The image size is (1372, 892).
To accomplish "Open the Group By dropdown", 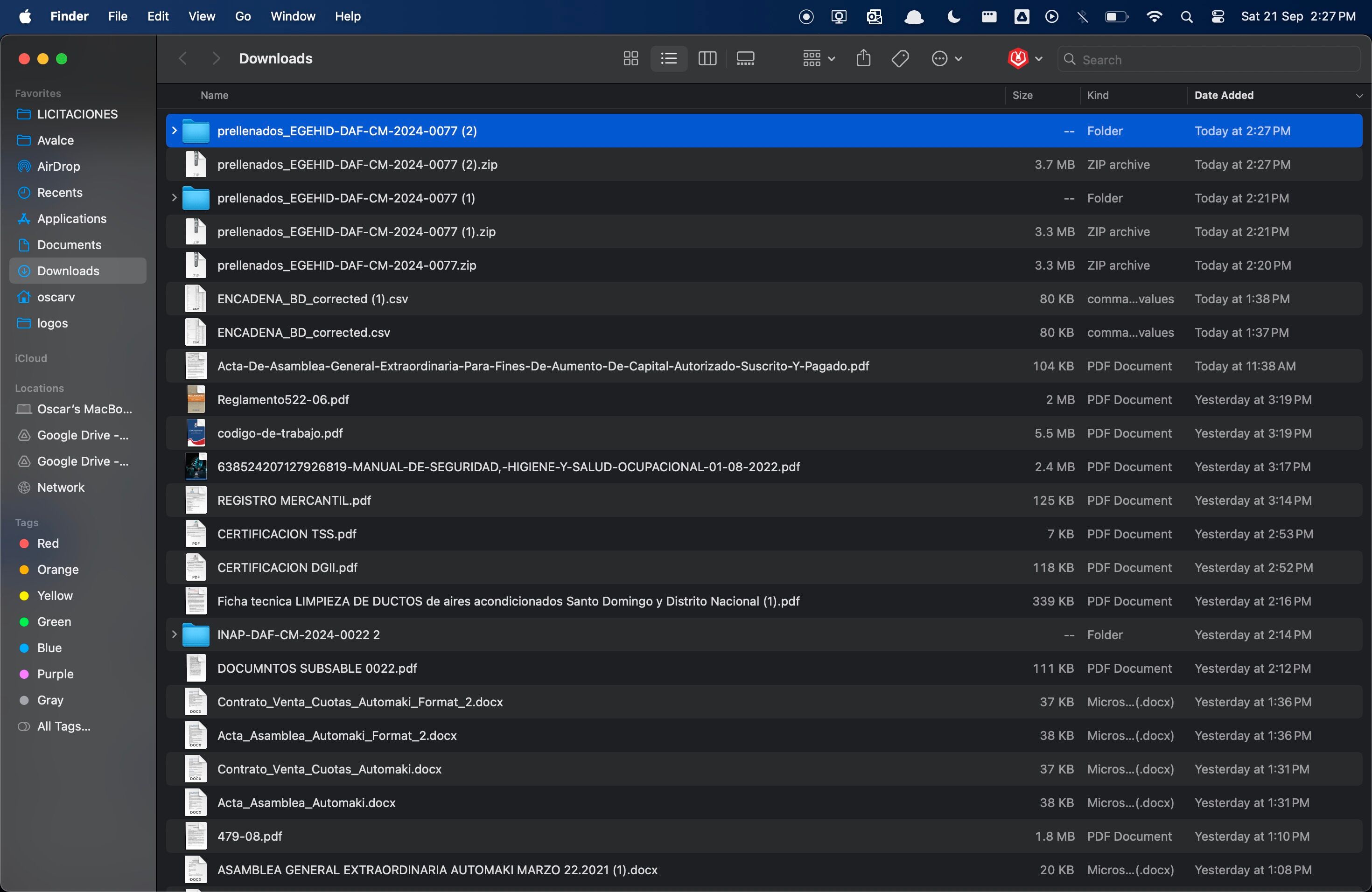I will pos(819,59).
